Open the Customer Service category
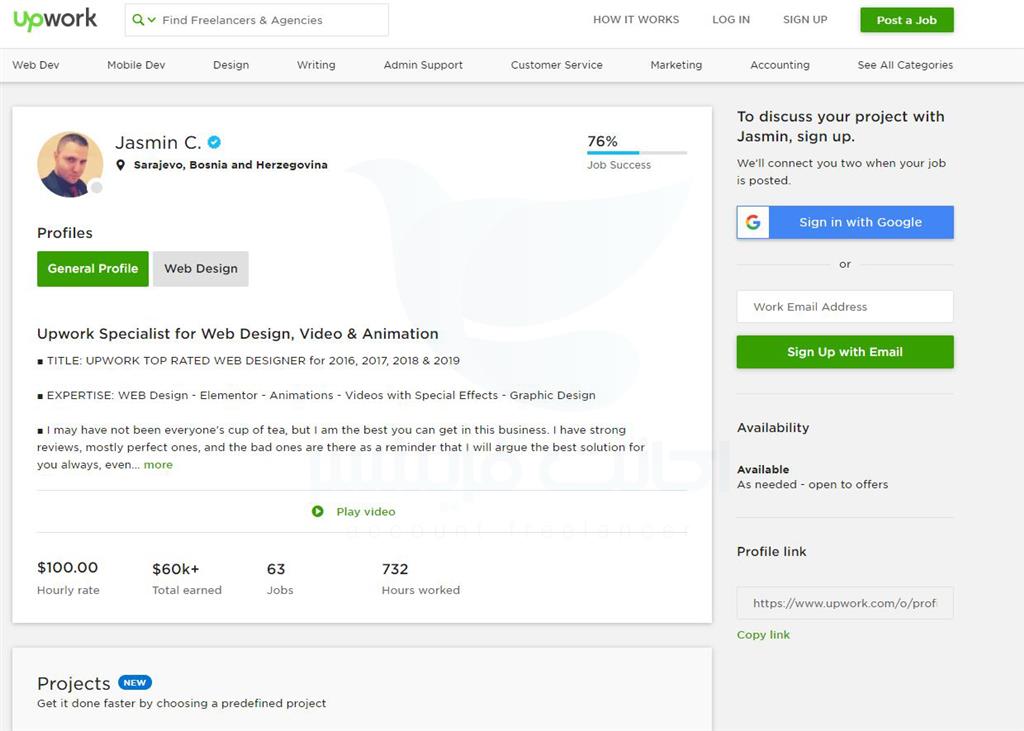The image size is (1024, 731). [x=556, y=65]
